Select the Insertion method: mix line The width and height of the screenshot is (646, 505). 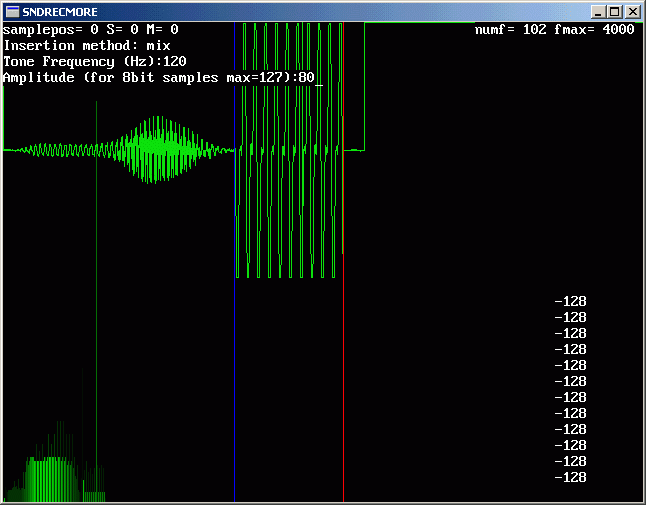87,45
